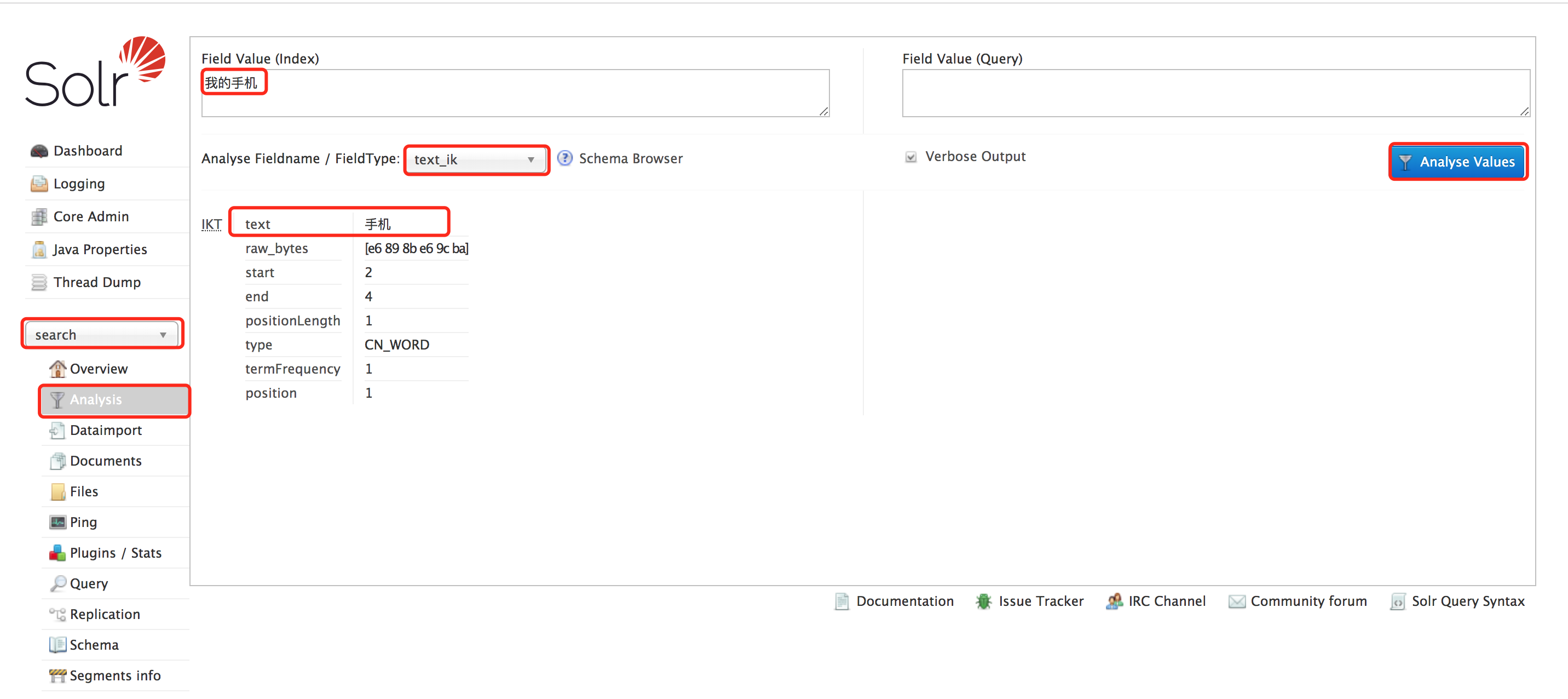The height and width of the screenshot is (699, 1568).
Task: Toggle the Verbose Output checkbox
Action: pyautogui.click(x=910, y=157)
